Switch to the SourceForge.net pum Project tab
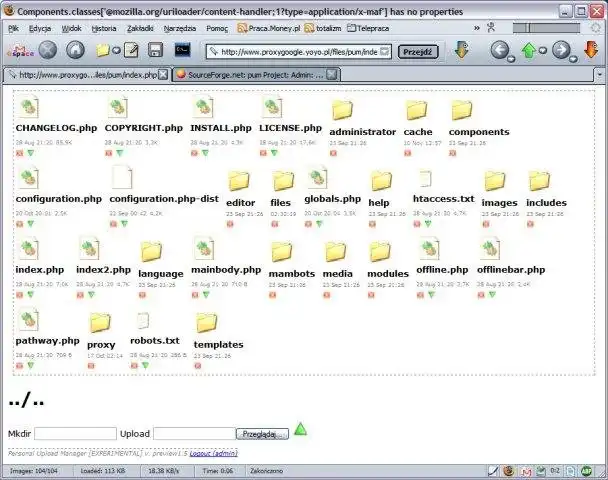Viewport: 608px width, 480px height. 250,75
